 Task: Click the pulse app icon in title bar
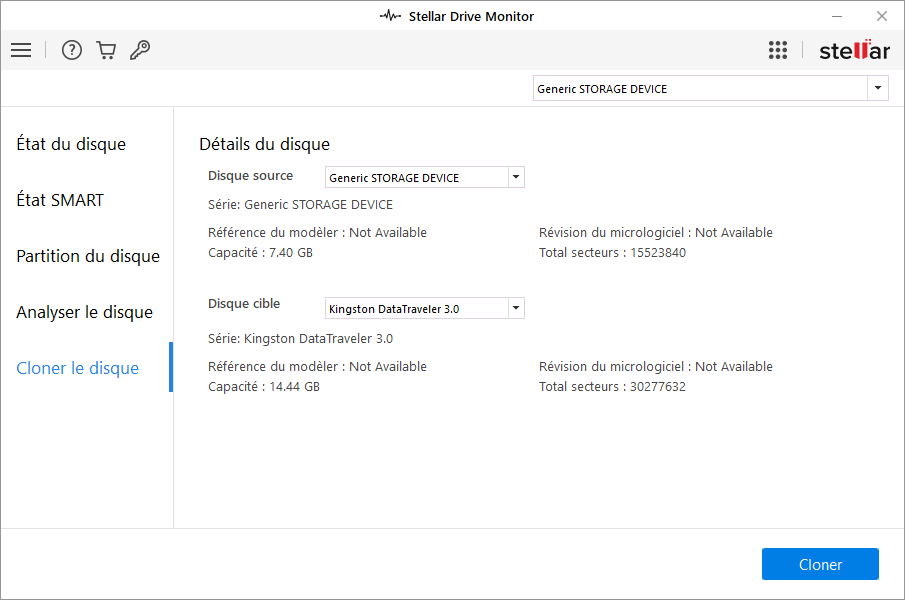pyautogui.click(x=390, y=16)
